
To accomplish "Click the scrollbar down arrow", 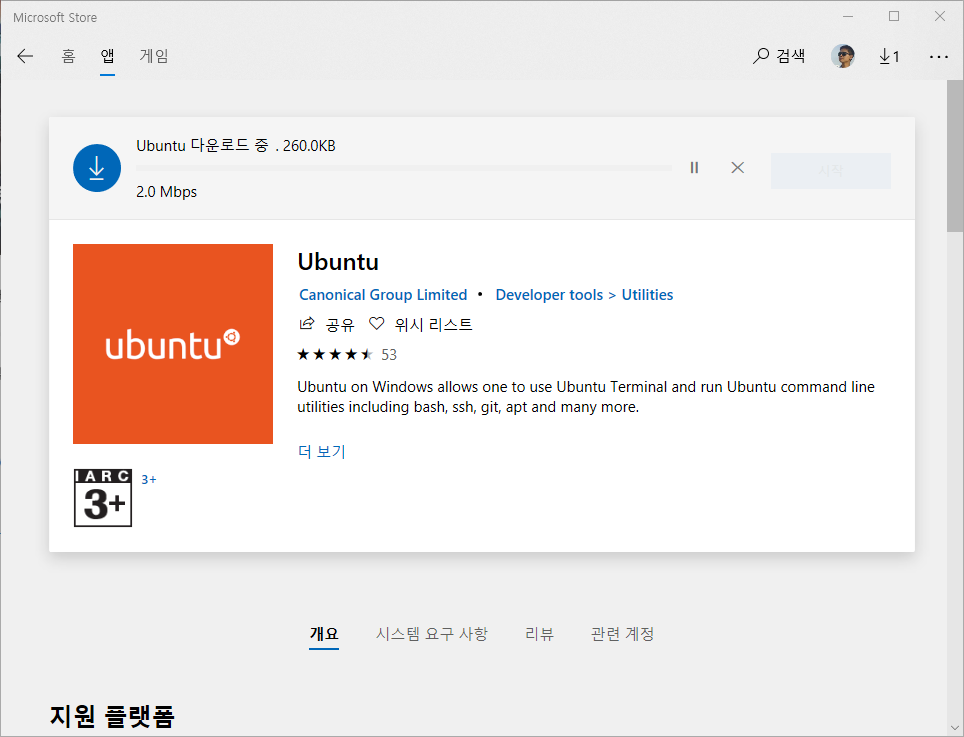I will pyautogui.click(x=955, y=728).
